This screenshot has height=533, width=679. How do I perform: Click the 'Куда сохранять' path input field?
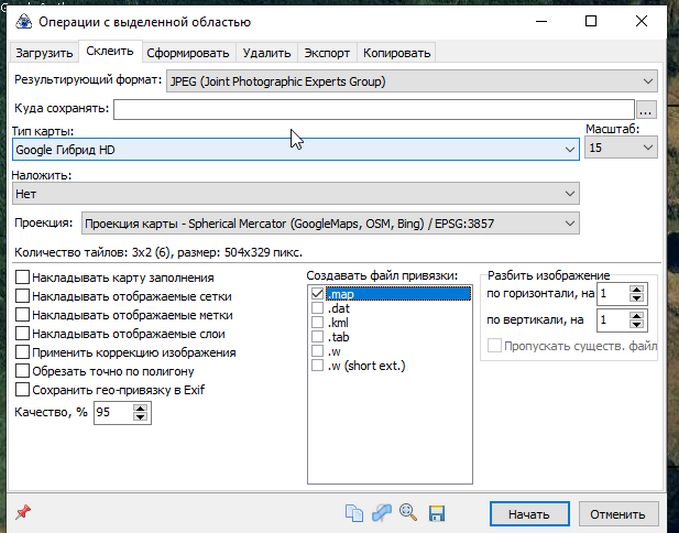click(x=374, y=109)
